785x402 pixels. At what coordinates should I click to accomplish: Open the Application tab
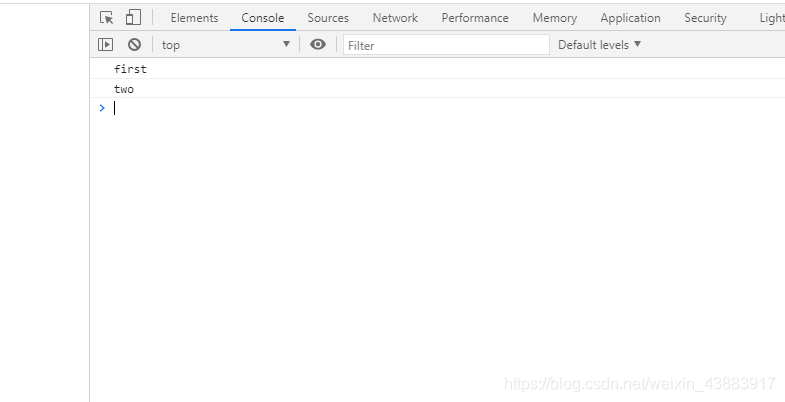630,18
